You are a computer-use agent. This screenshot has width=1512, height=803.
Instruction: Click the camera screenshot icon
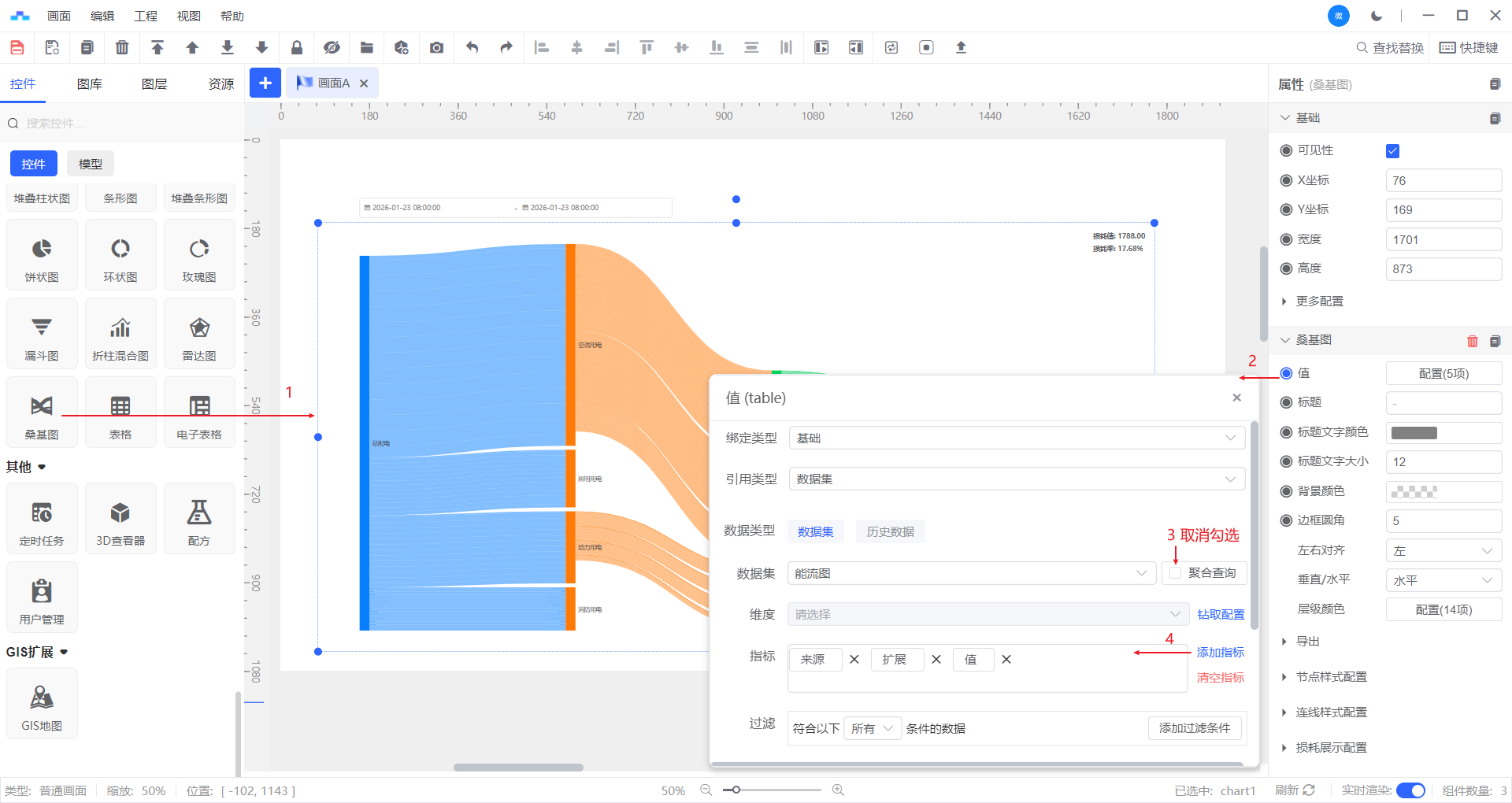436,48
